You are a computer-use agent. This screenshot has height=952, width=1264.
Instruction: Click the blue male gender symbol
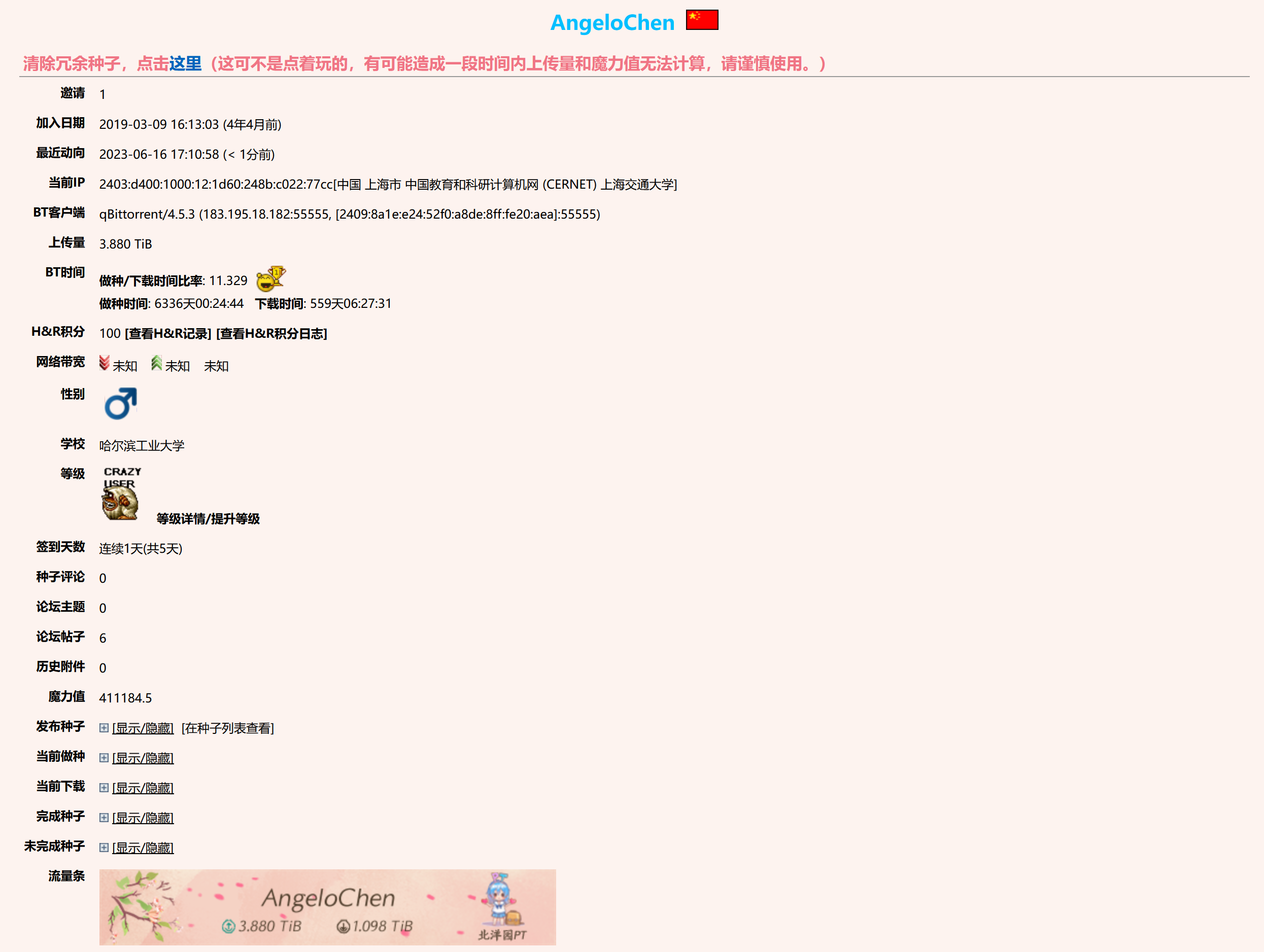121,403
